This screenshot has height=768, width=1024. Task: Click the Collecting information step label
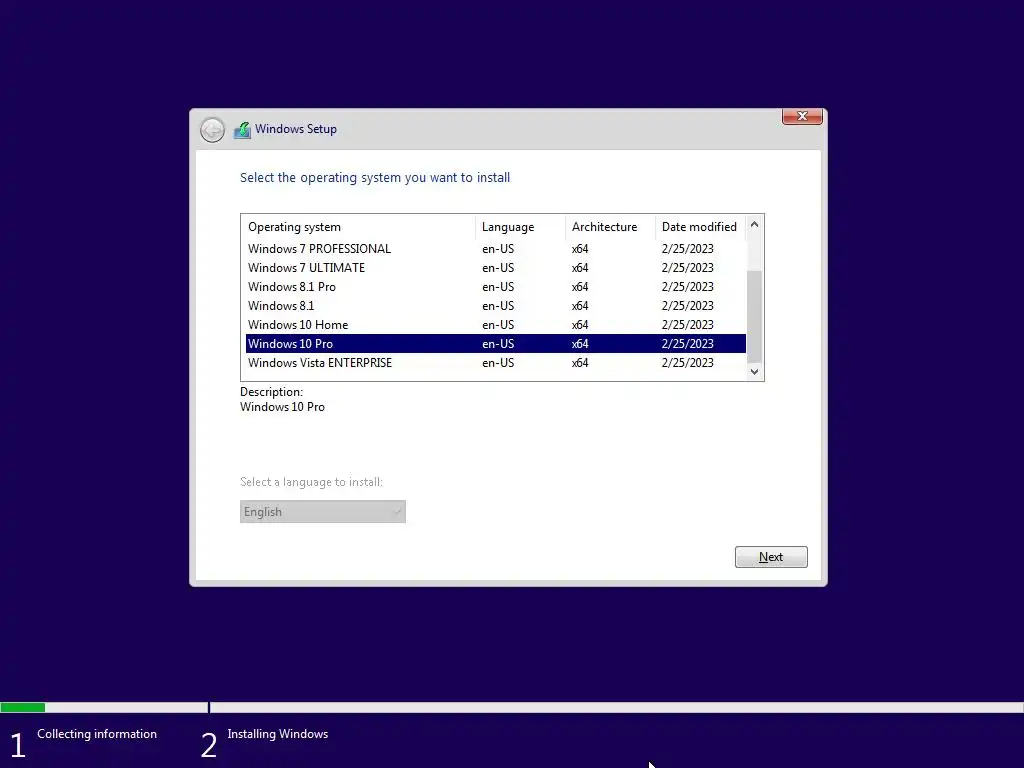(x=97, y=734)
